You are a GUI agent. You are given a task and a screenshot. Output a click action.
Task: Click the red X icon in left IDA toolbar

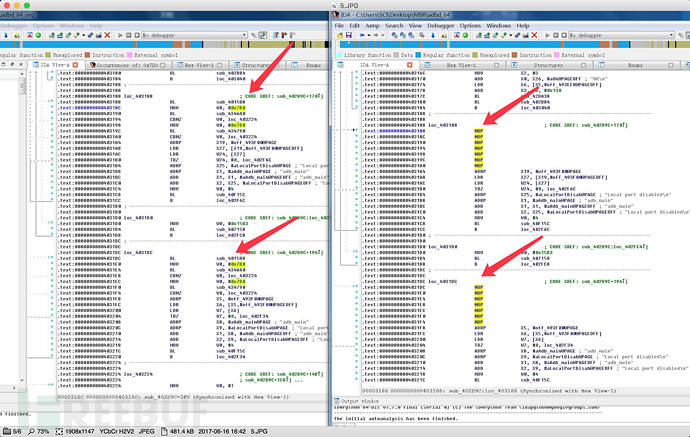pyautogui.click(x=107, y=35)
